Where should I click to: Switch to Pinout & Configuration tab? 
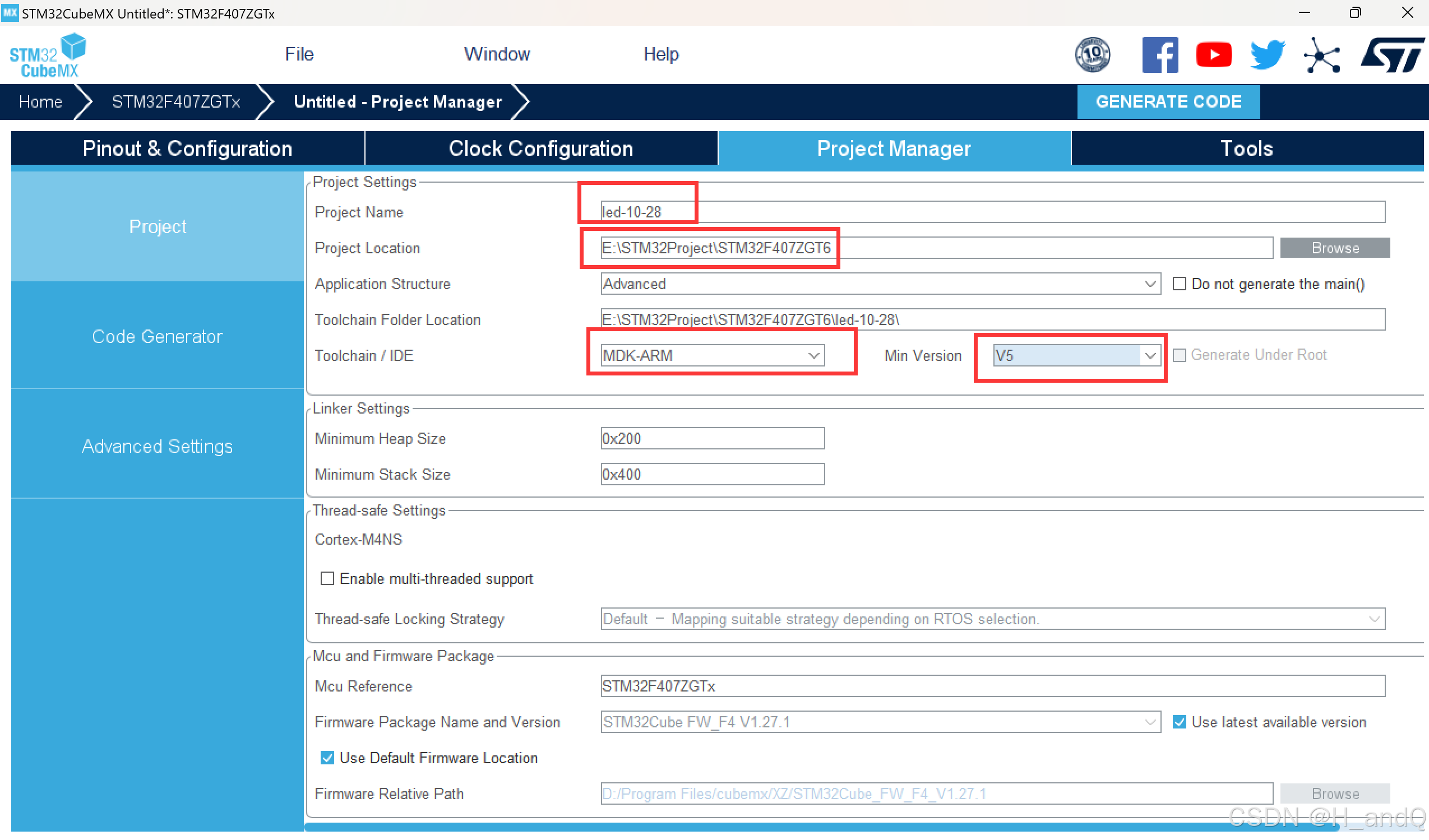point(187,148)
